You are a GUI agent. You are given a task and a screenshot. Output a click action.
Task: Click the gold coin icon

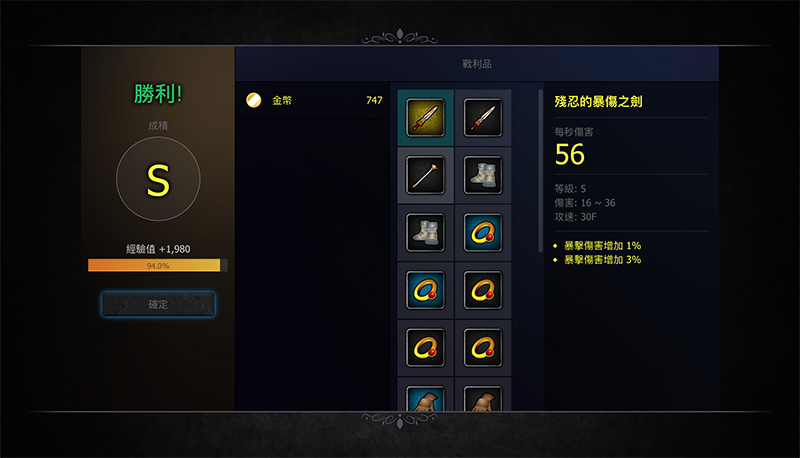[x=254, y=100]
